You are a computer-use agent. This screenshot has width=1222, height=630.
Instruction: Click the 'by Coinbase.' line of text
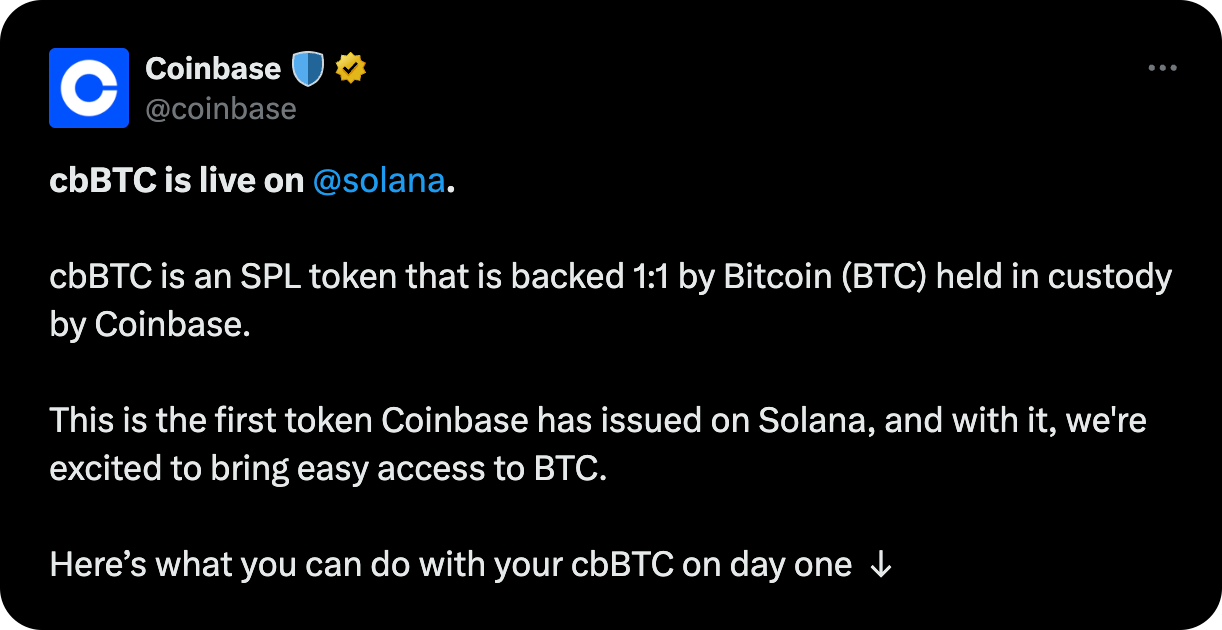coord(148,325)
